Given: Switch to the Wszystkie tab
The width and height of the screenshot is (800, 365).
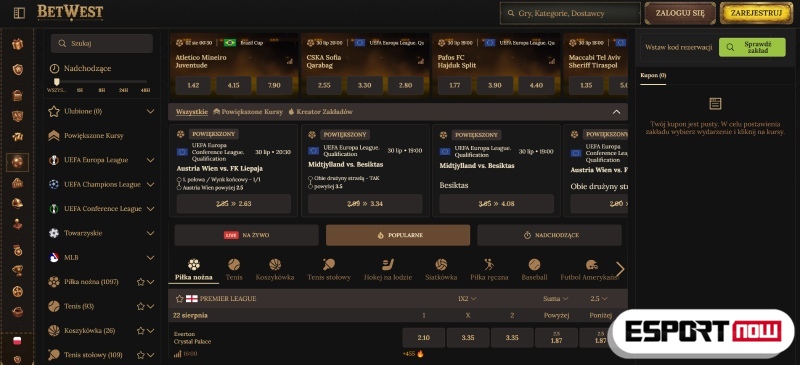Looking at the screenshot, I should 192,112.
